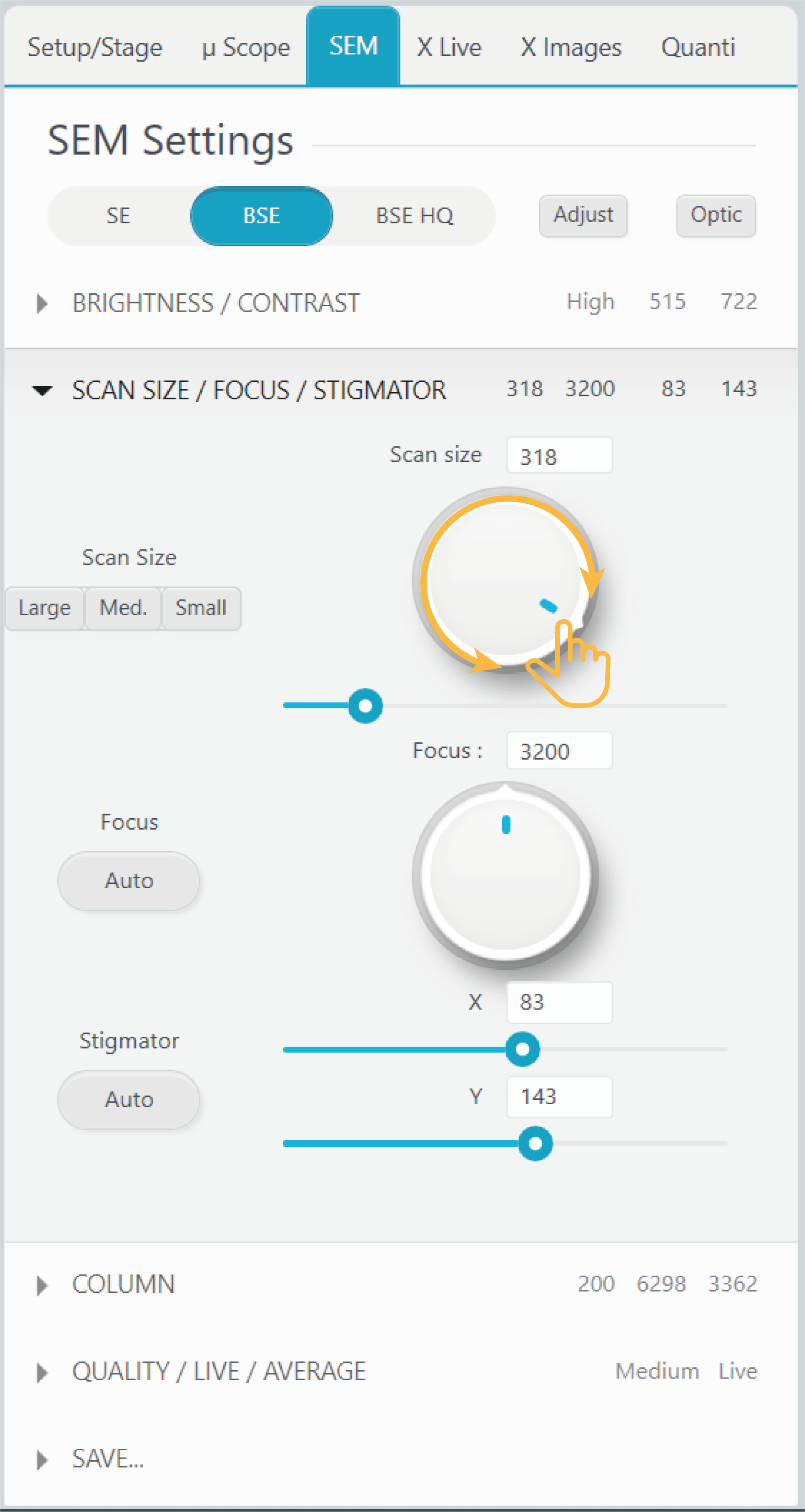Click the Stigmator X slider handle
The image size is (805, 1512).
522,1049
